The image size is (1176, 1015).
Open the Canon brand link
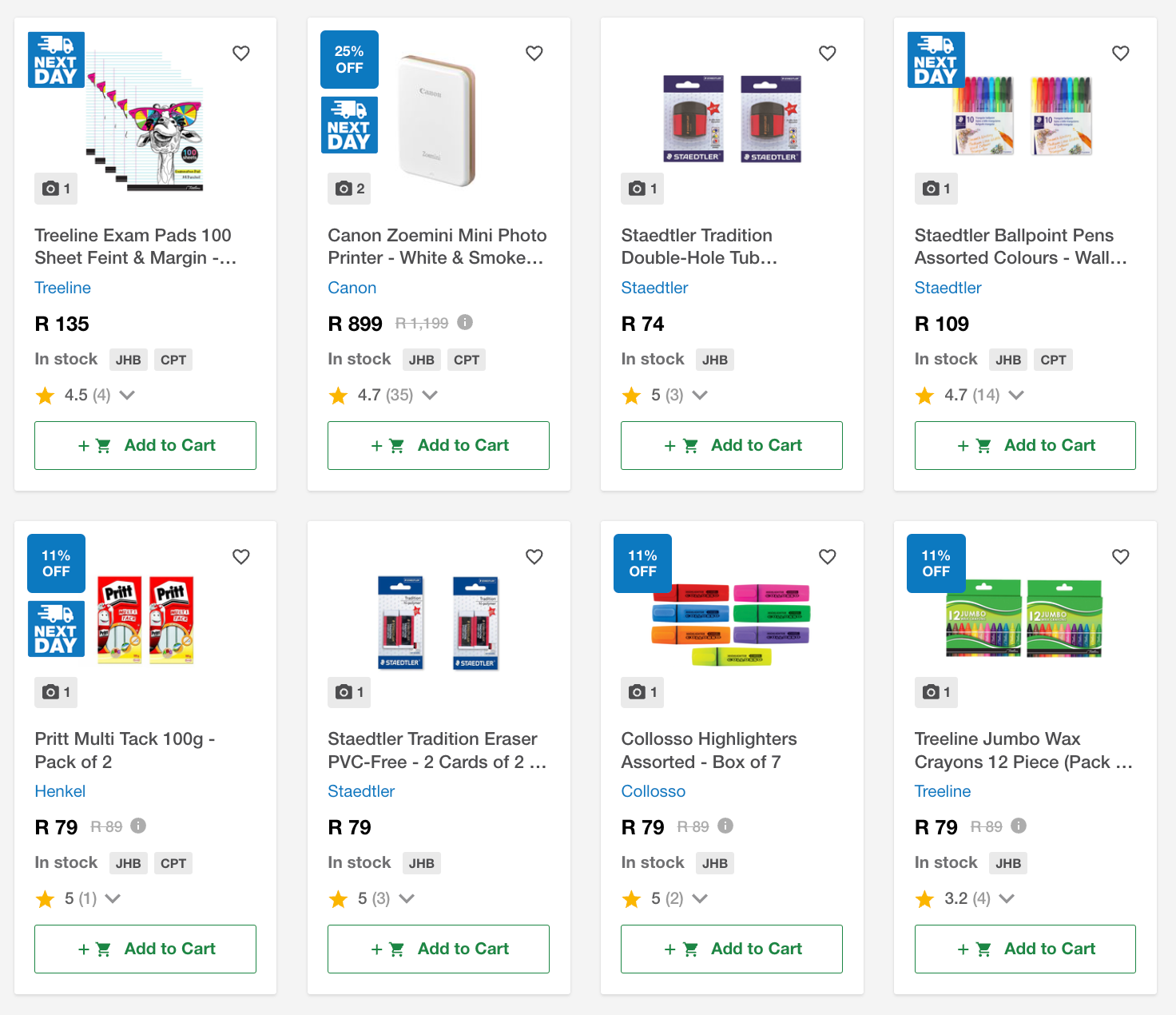(x=352, y=288)
